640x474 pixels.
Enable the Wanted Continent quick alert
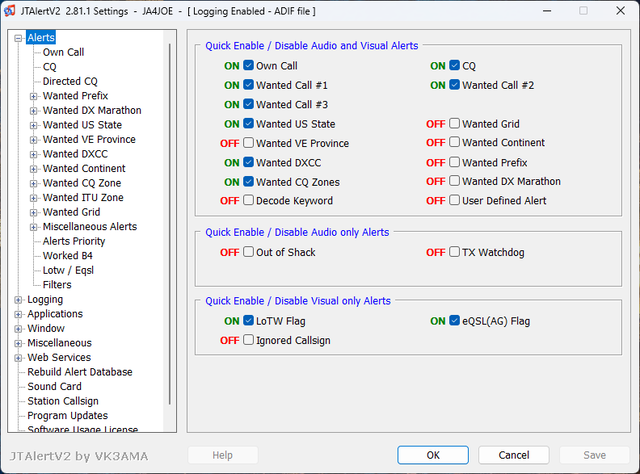coord(455,142)
